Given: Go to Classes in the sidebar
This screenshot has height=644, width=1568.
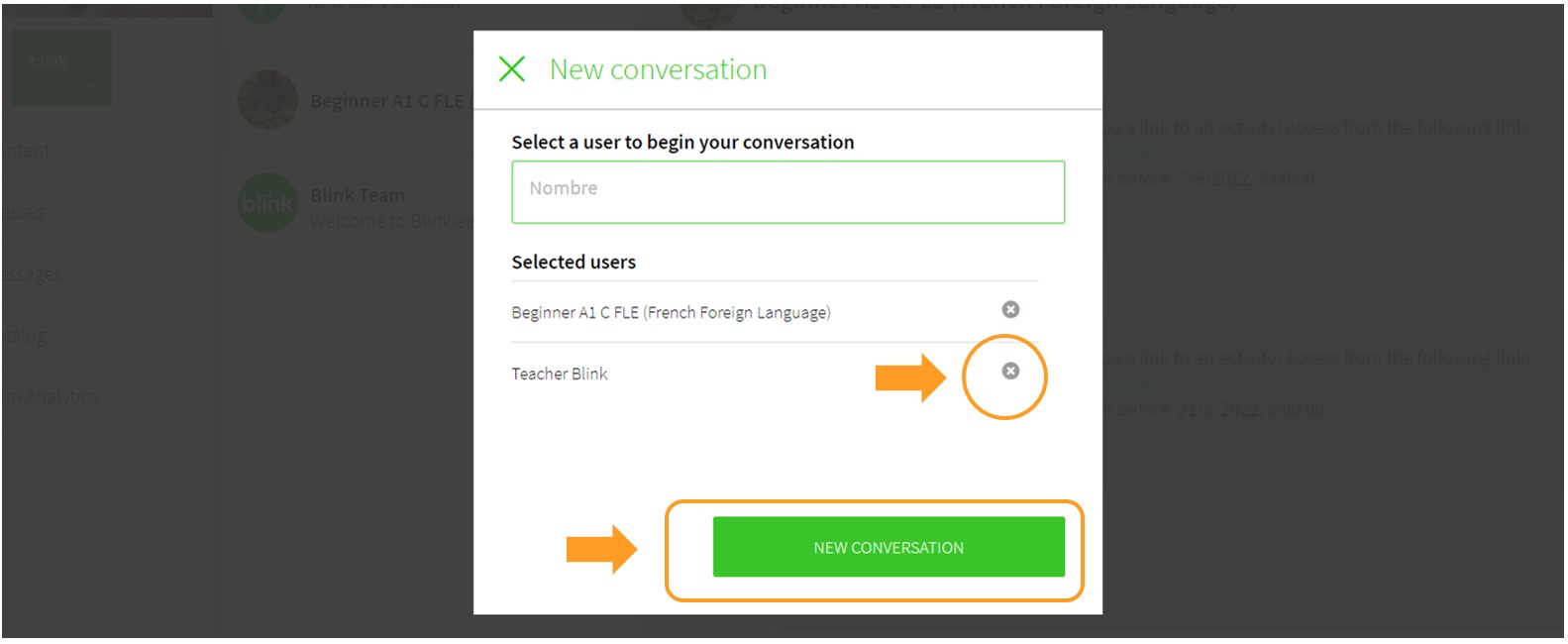Looking at the screenshot, I should point(25,212).
